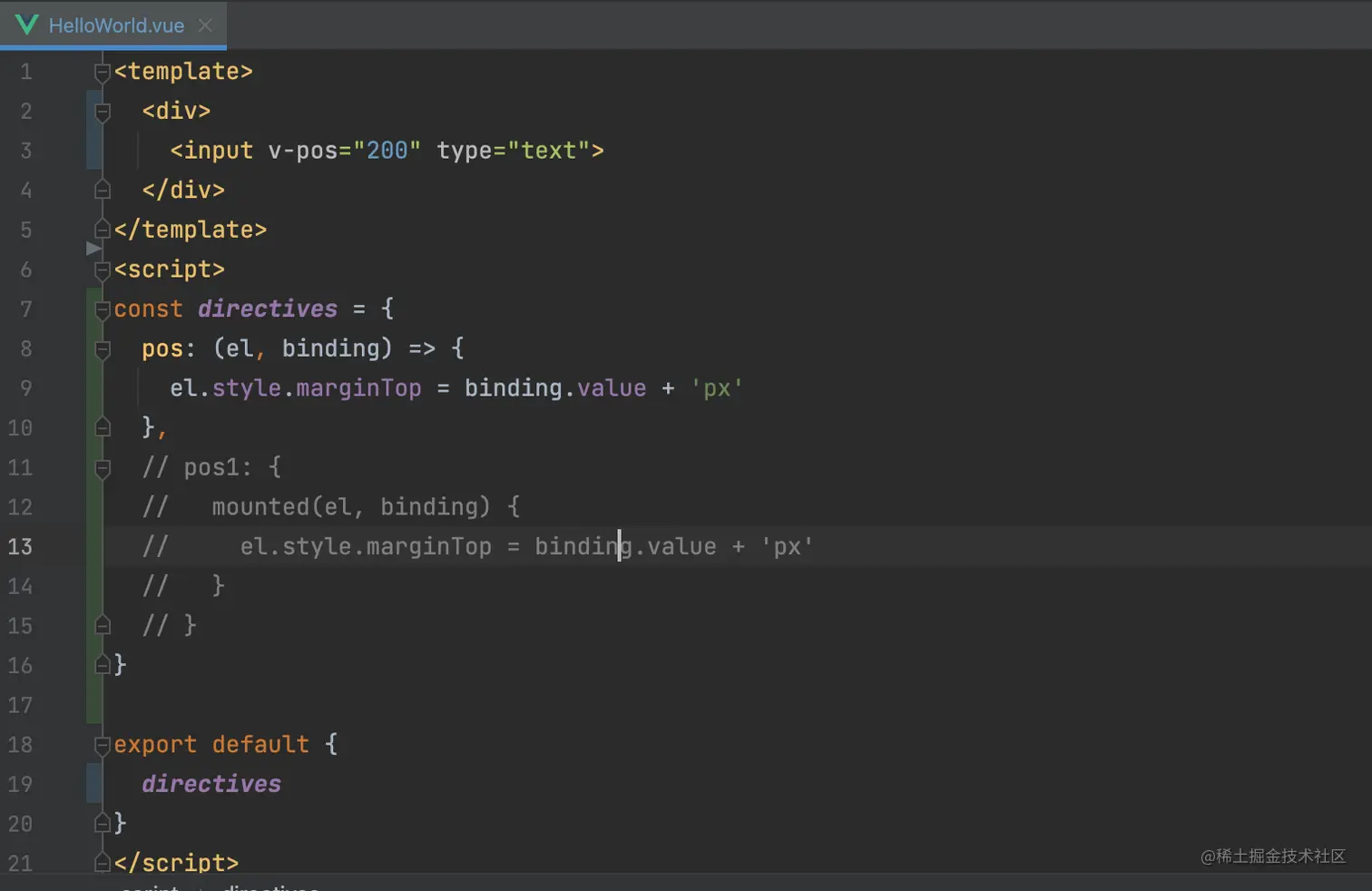Toggle the fold end marker on line 10
Image resolution: width=1372 pixels, height=891 pixels.
pos(103,427)
